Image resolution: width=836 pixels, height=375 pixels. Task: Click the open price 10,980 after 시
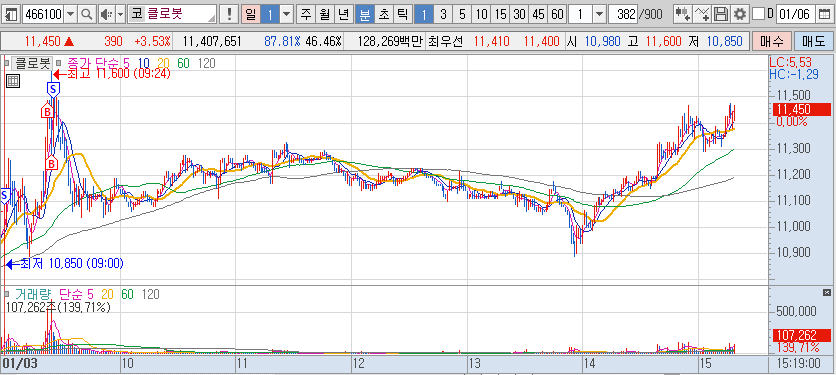click(x=604, y=41)
